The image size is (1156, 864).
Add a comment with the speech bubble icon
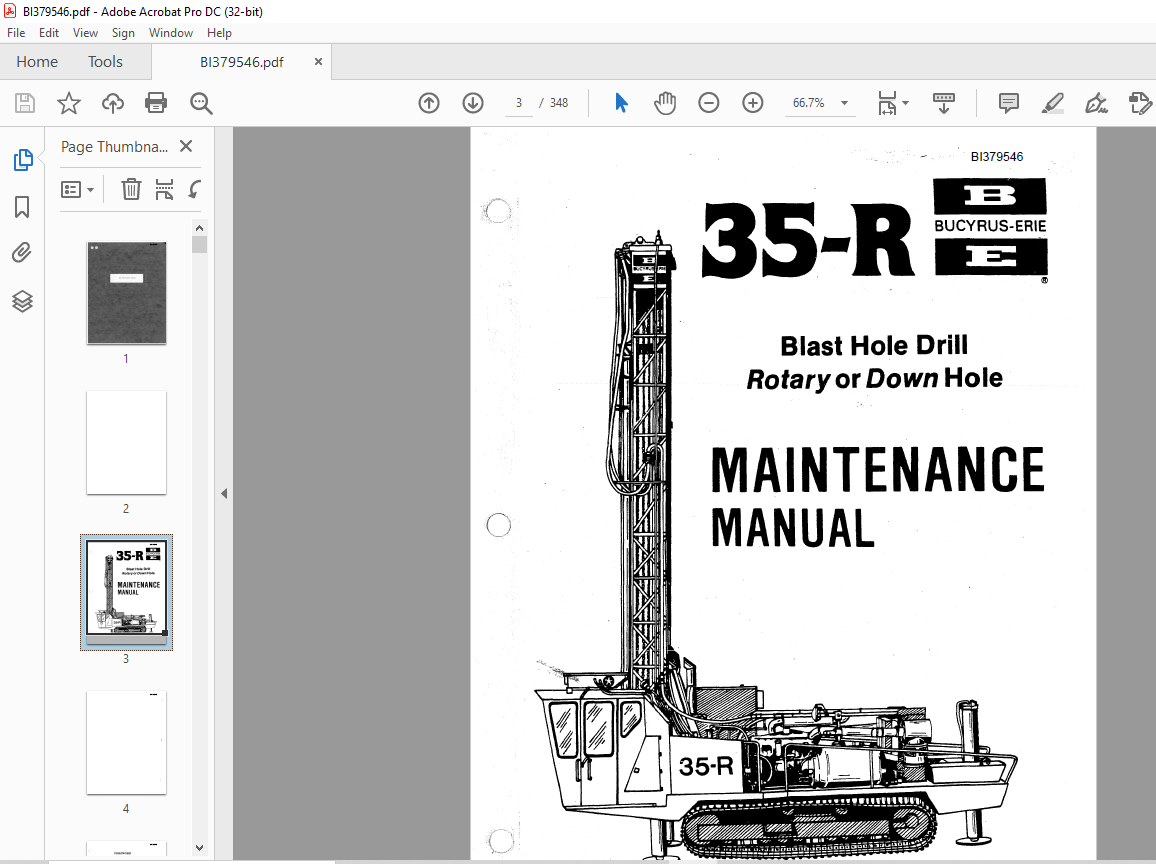click(1009, 103)
